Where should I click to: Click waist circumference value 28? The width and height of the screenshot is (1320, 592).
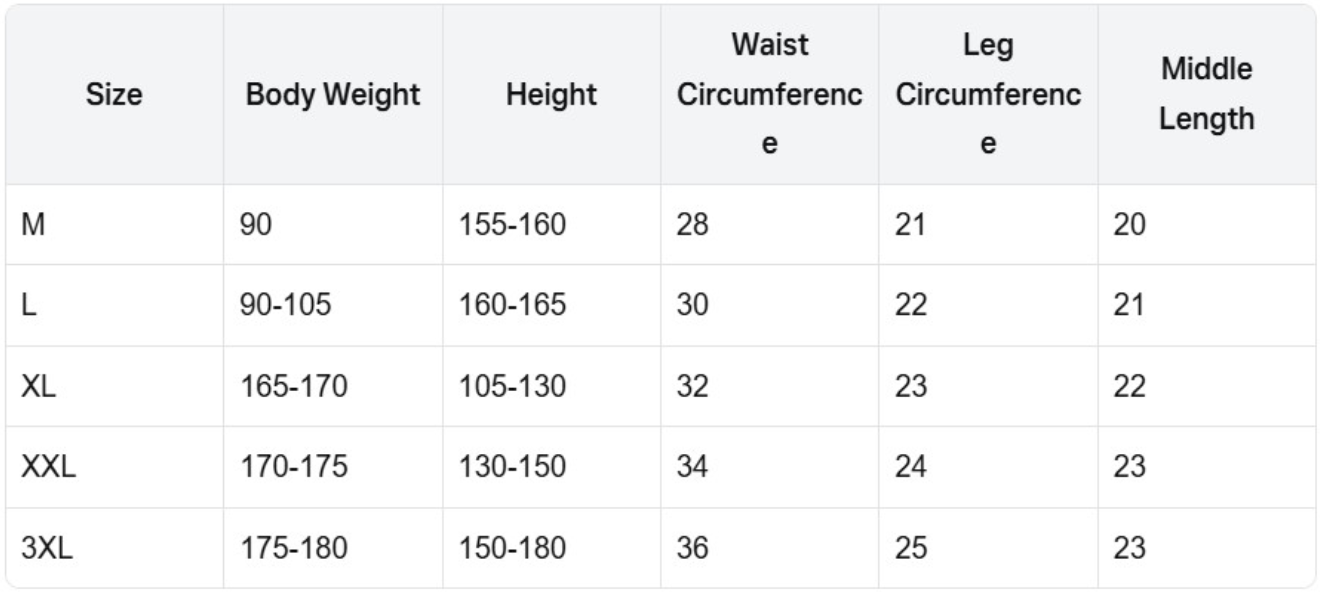(x=694, y=225)
